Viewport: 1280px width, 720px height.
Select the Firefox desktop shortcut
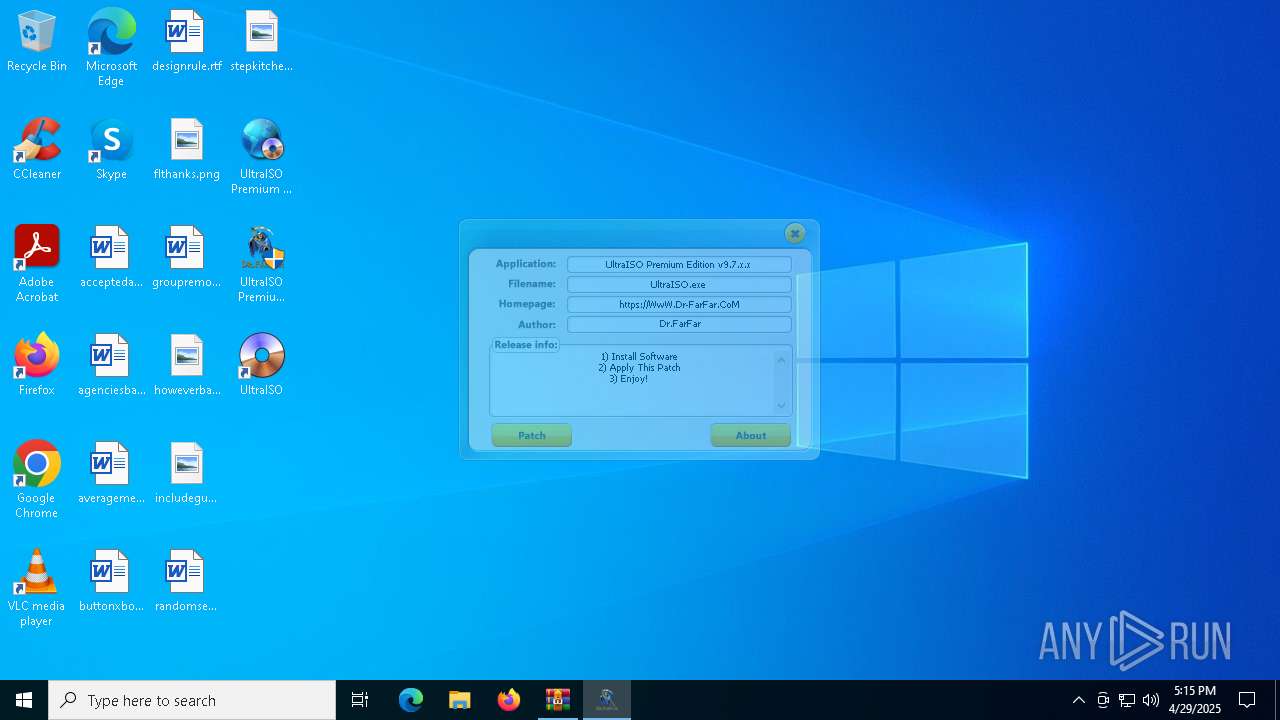(x=37, y=366)
